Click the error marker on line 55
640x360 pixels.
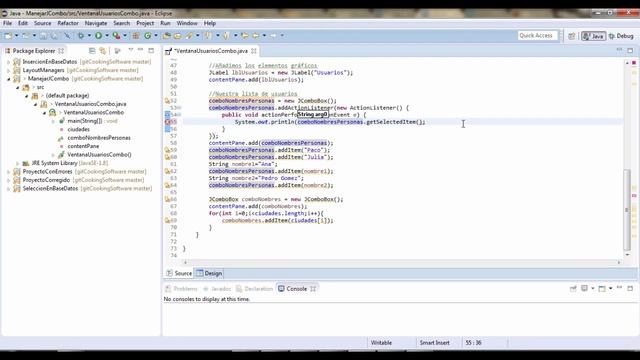tap(168, 122)
